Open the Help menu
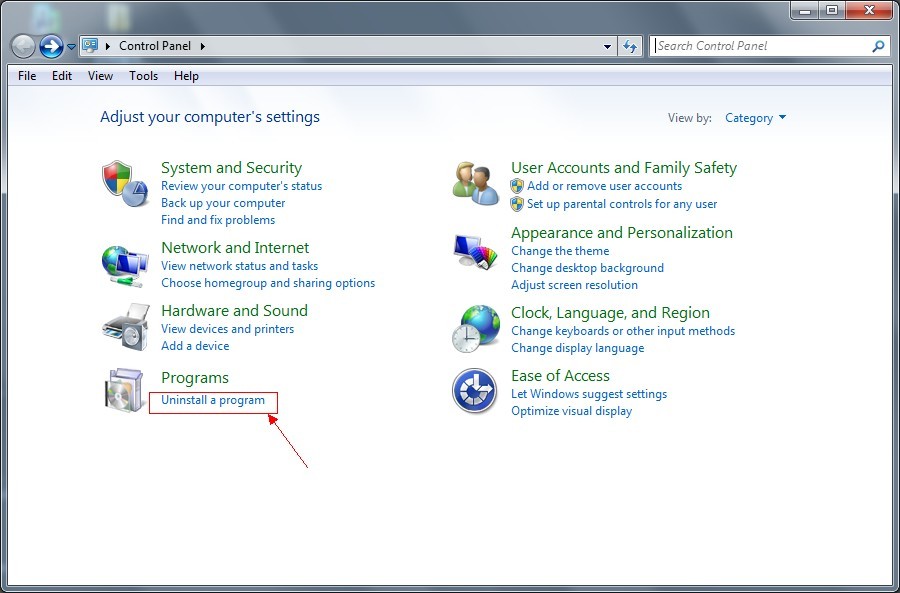Image resolution: width=900 pixels, height=593 pixels. [x=187, y=76]
